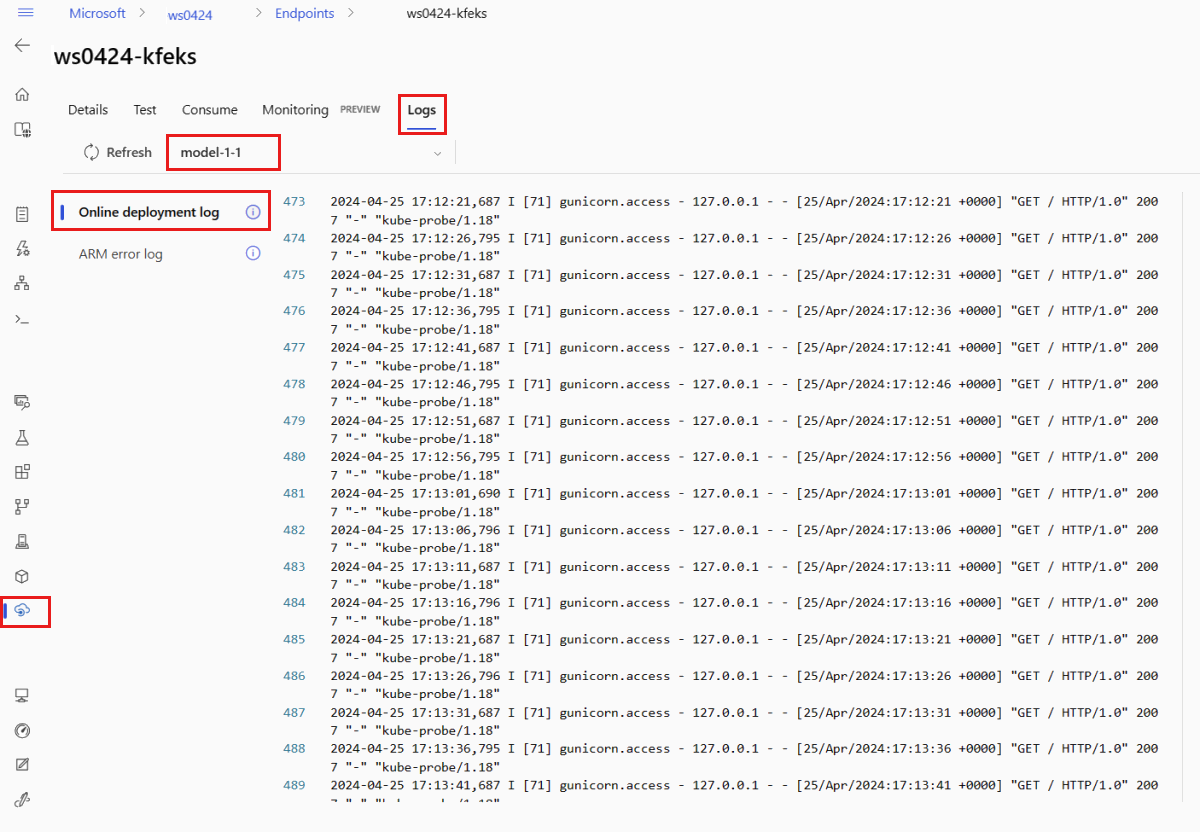This screenshot has height=832, width=1200.
Task: Open the Jobs flask icon
Action: [22, 438]
